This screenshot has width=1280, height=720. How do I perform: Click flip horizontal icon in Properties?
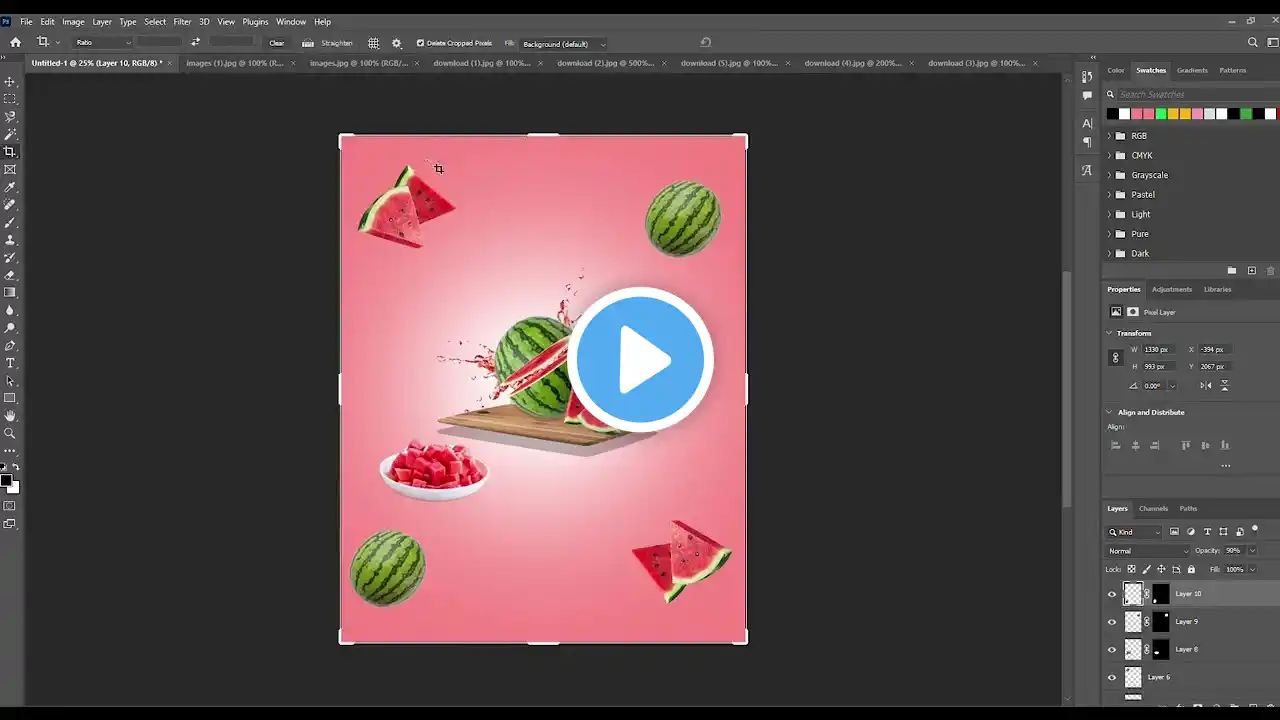[1206, 386]
